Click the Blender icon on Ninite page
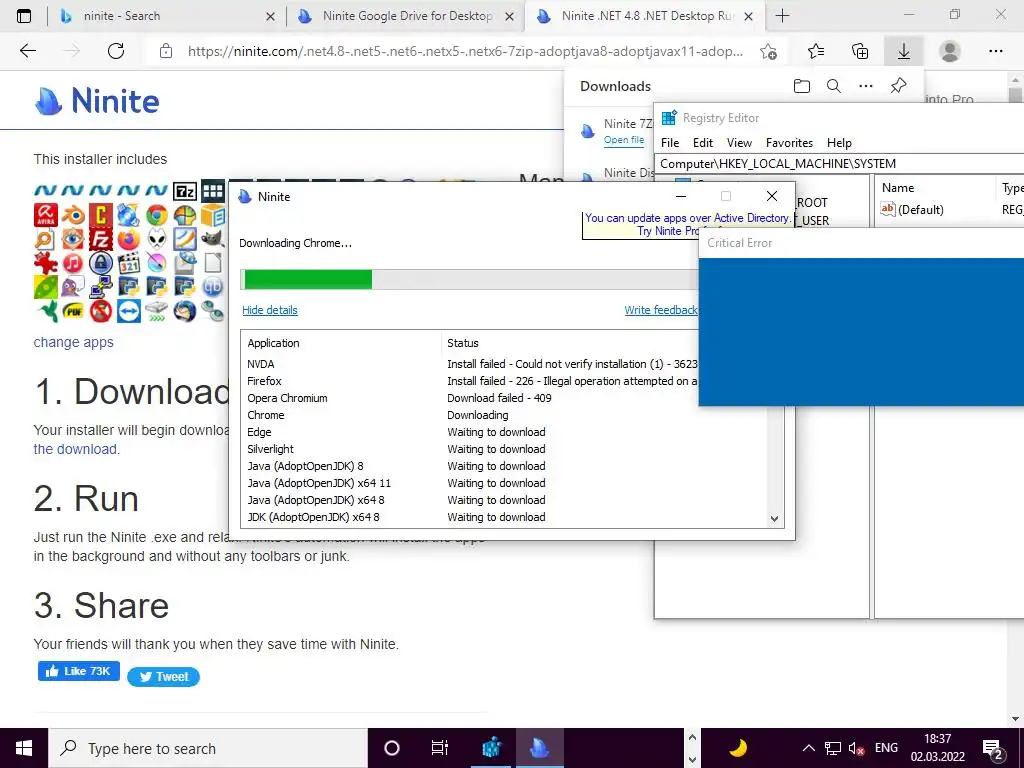The height and width of the screenshot is (768, 1024). tap(73, 215)
